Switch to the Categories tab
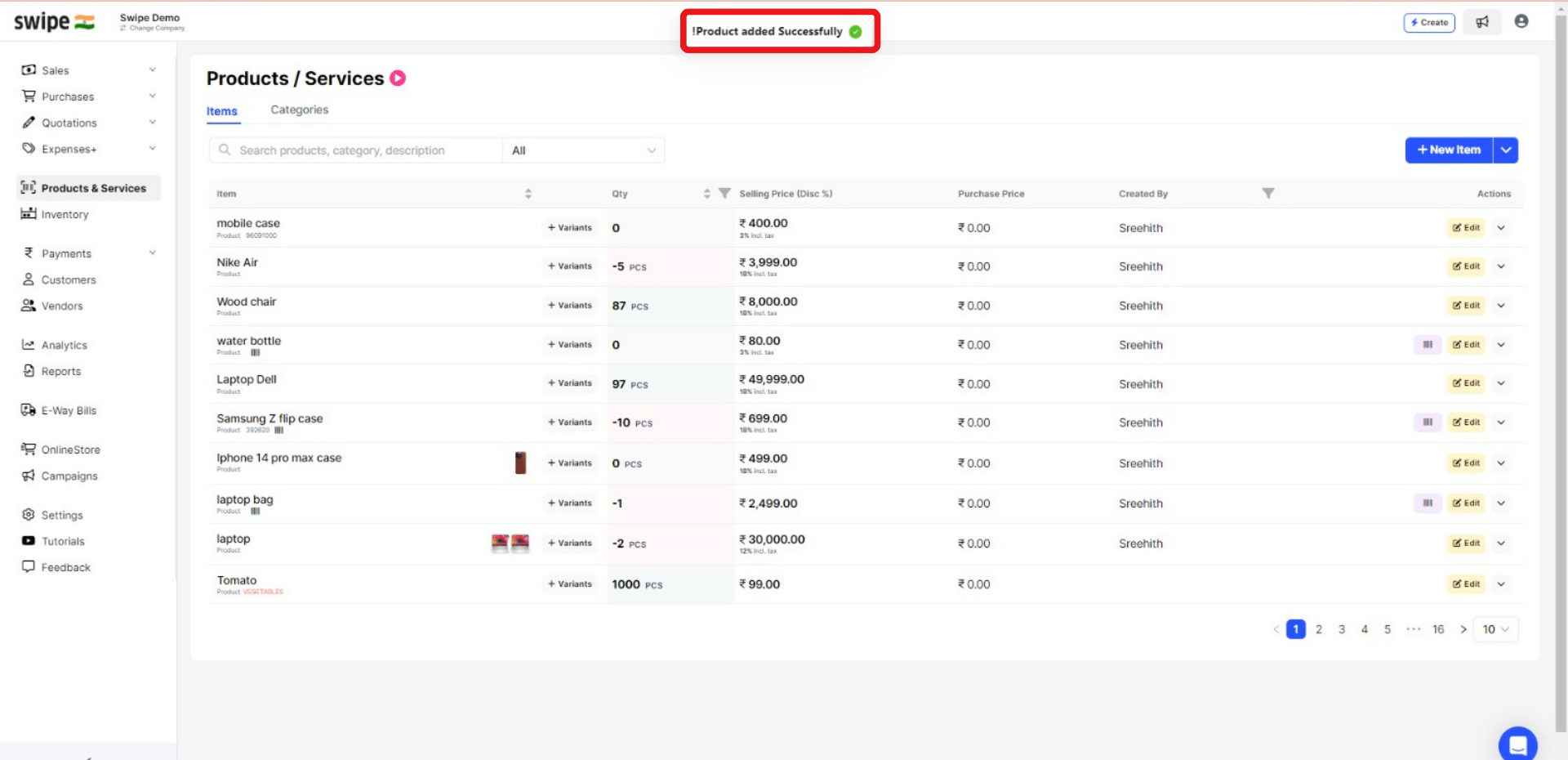Viewport: 1568px width, 760px height. tap(299, 110)
